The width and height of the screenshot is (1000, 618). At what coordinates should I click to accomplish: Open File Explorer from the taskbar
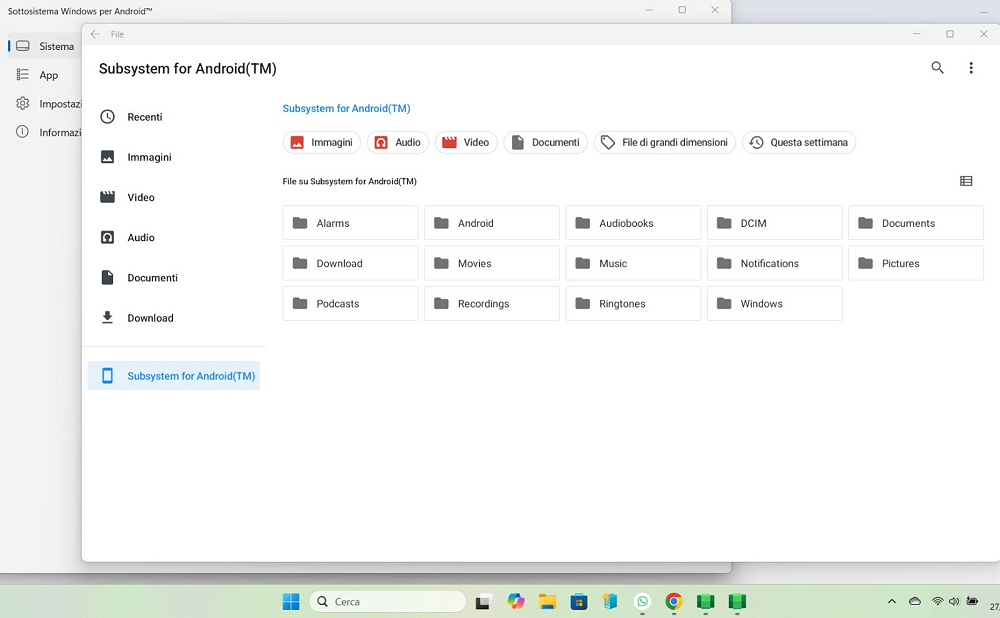[x=547, y=601]
